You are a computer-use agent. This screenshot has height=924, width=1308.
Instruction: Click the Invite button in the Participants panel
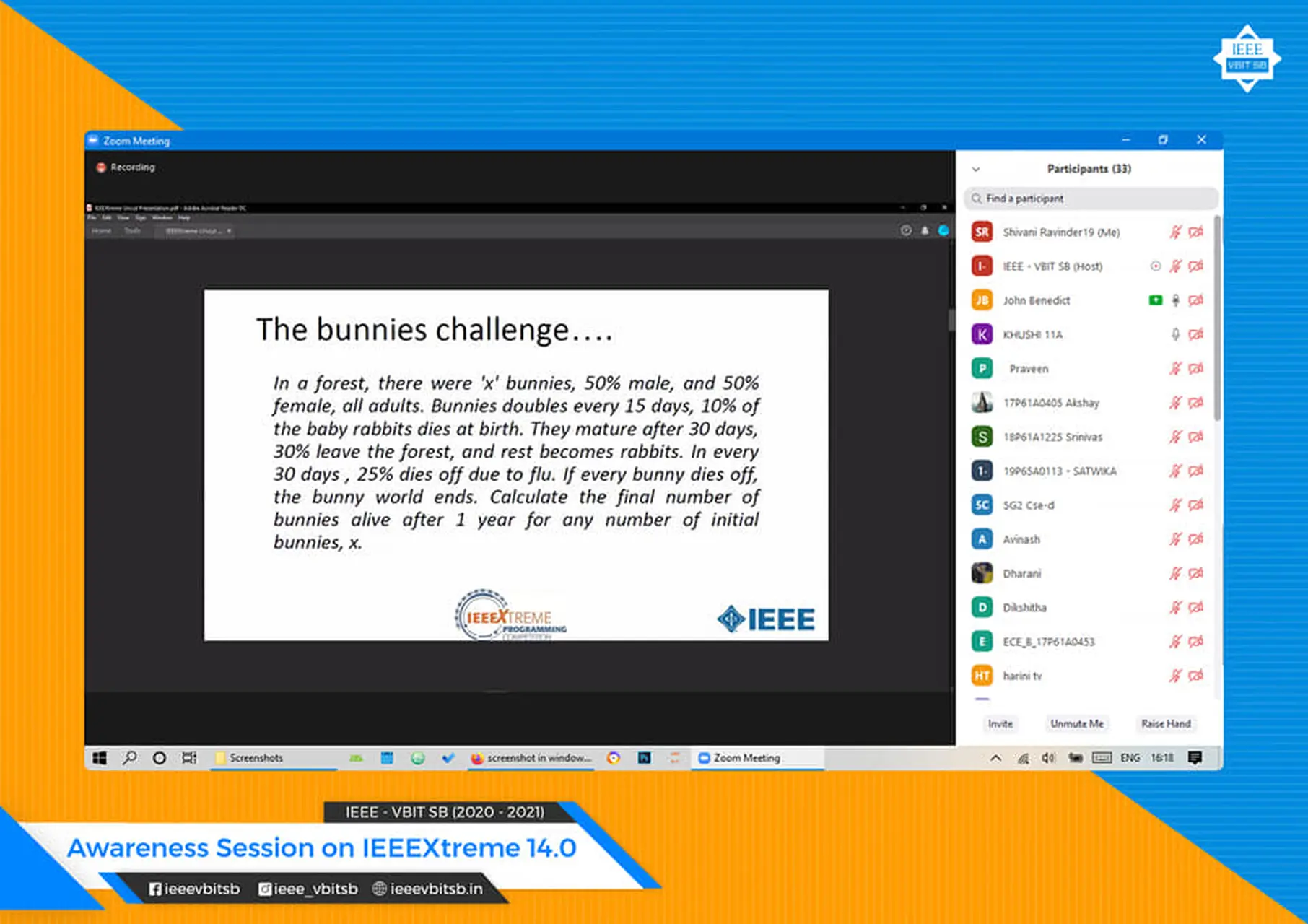[1000, 723]
